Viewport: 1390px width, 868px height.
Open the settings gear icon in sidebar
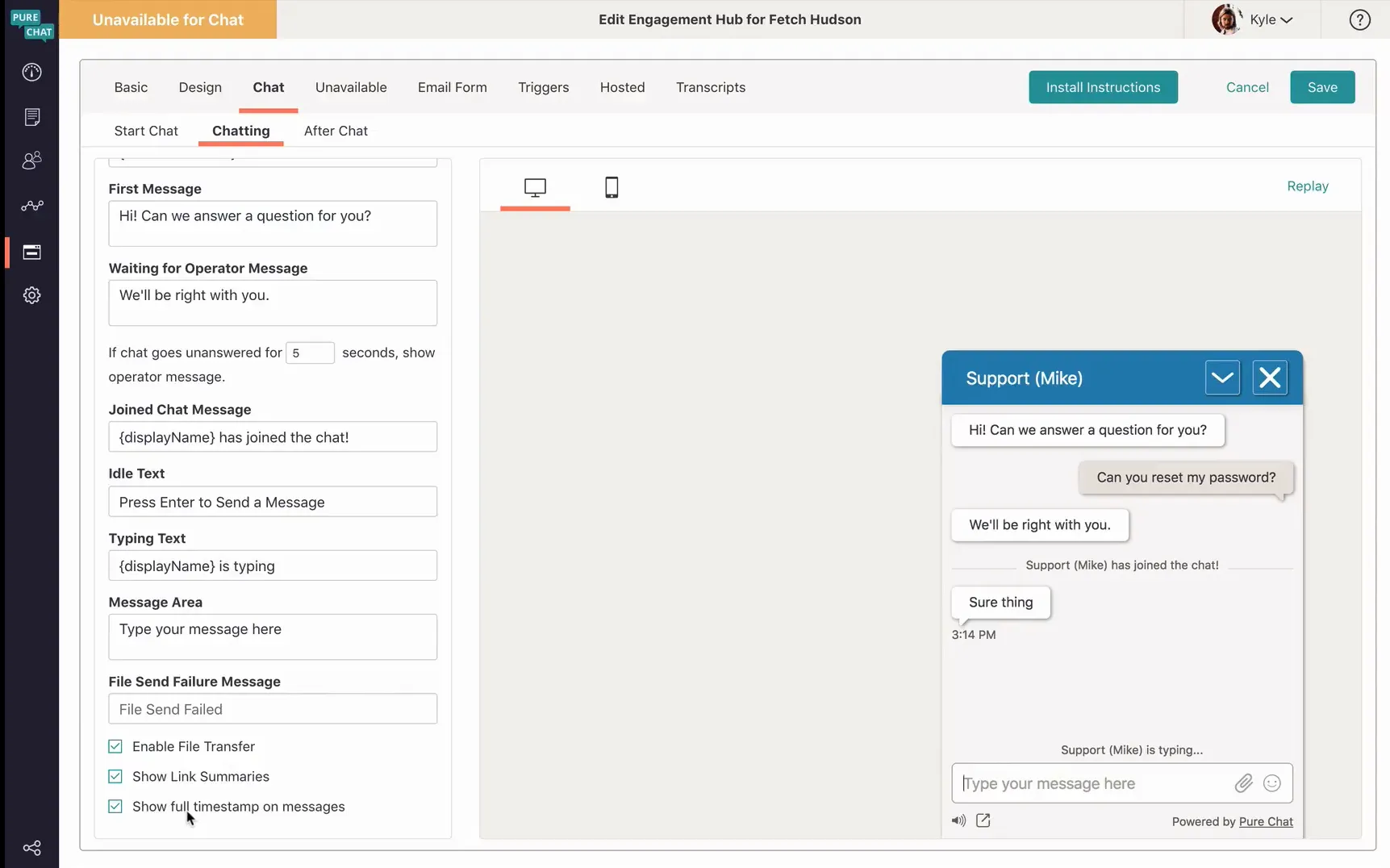coord(31,295)
